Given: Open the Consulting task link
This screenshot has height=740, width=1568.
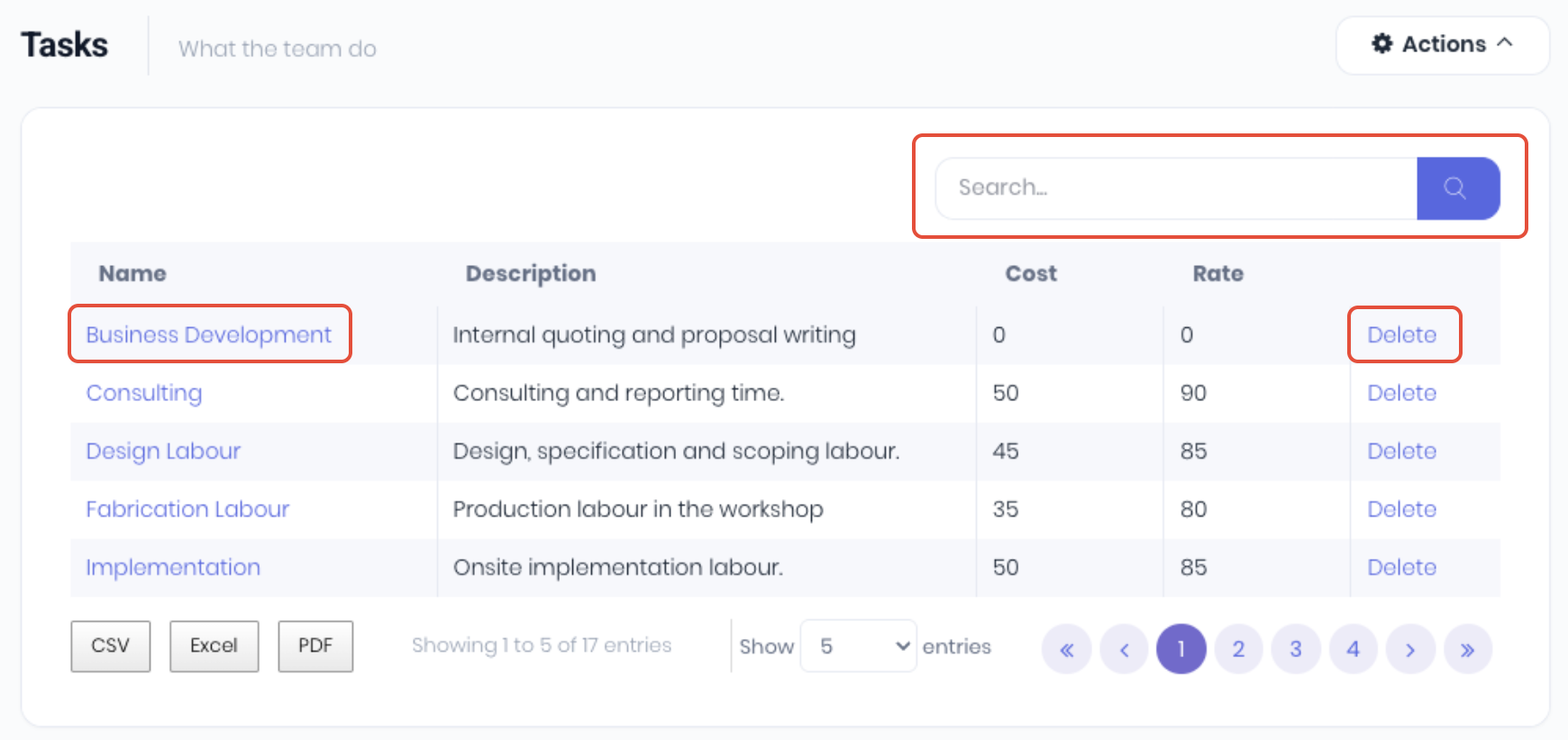Looking at the screenshot, I should tap(144, 393).
